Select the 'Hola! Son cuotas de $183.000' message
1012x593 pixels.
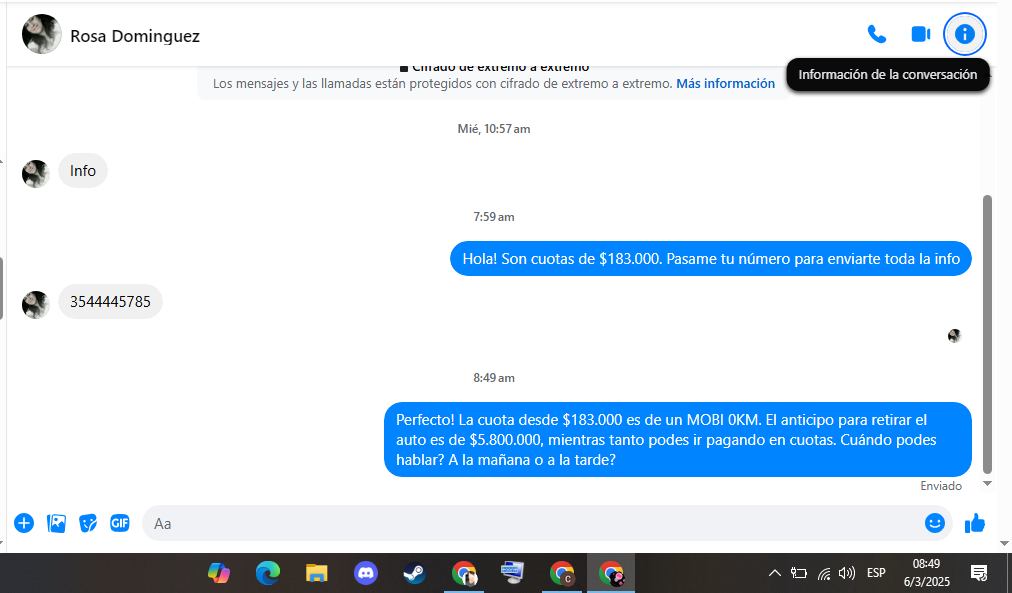[711, 259]
